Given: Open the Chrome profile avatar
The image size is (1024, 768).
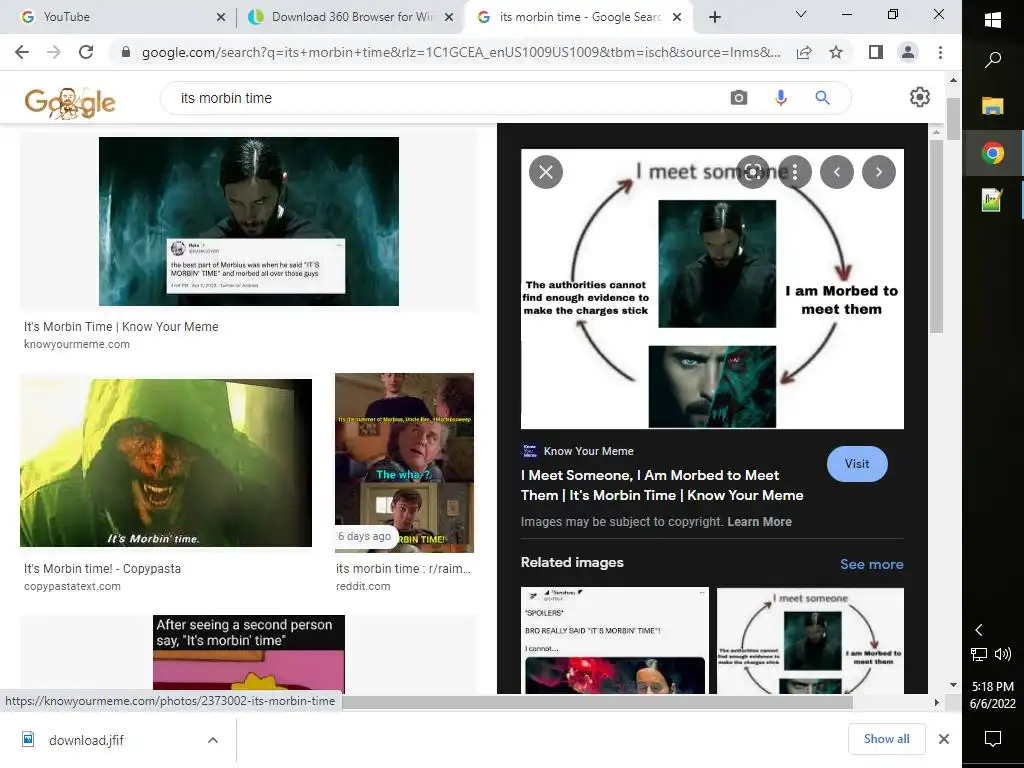Looking at the screenshot, I should tap(908, 52).
